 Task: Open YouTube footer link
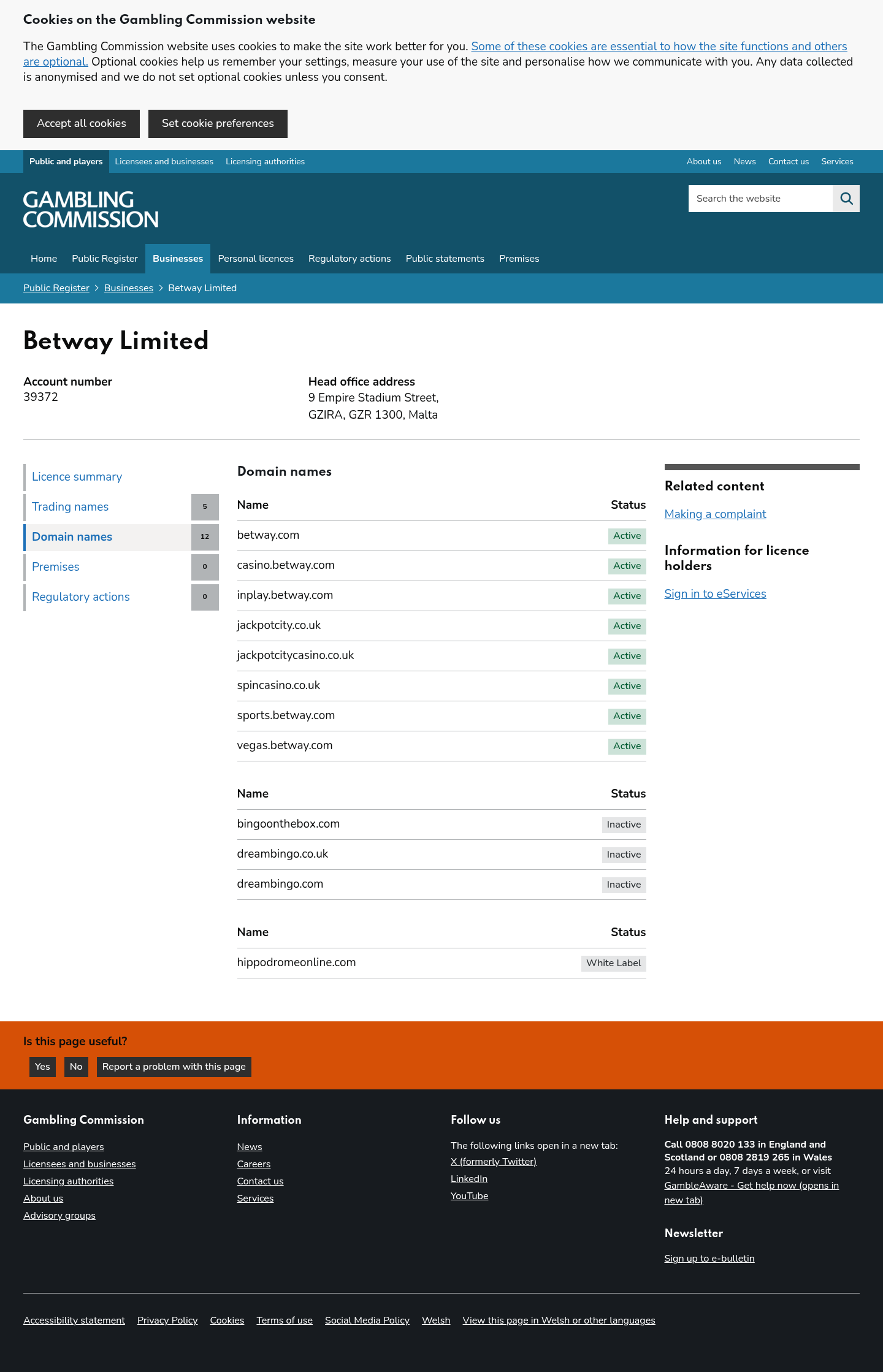[x=470, y=1196]
